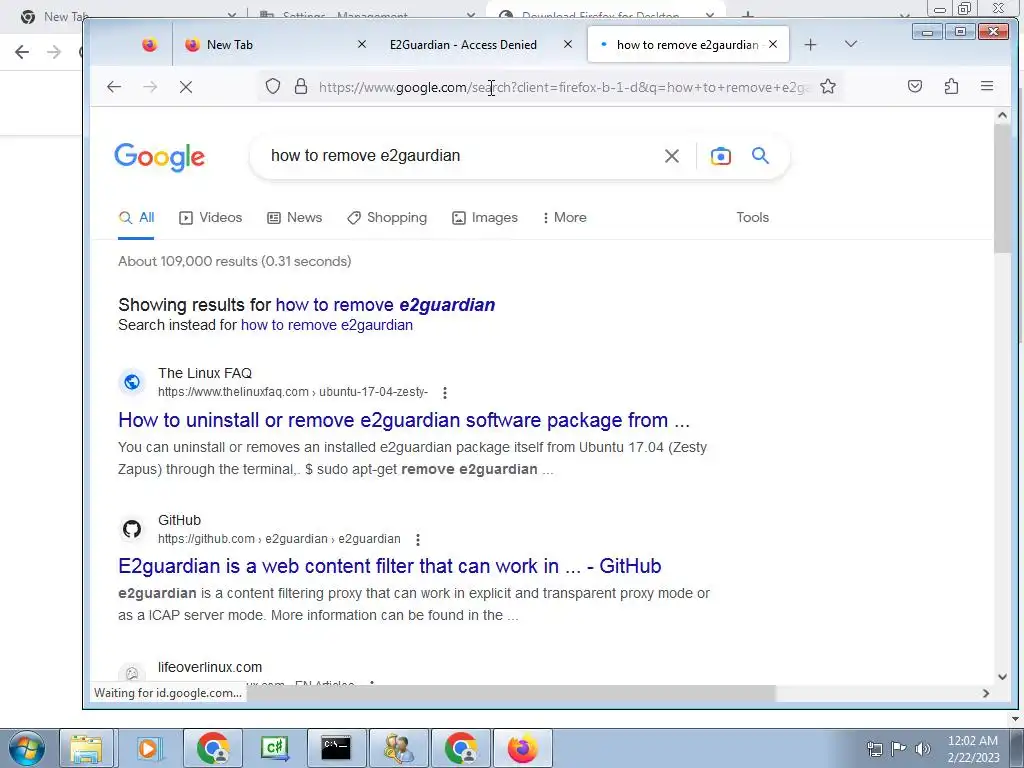The height and width of the screenshot is (768, 1024).
Task: Open the C# editor taskbar icon
Action: pyautogui.click(x=274, y=748)
